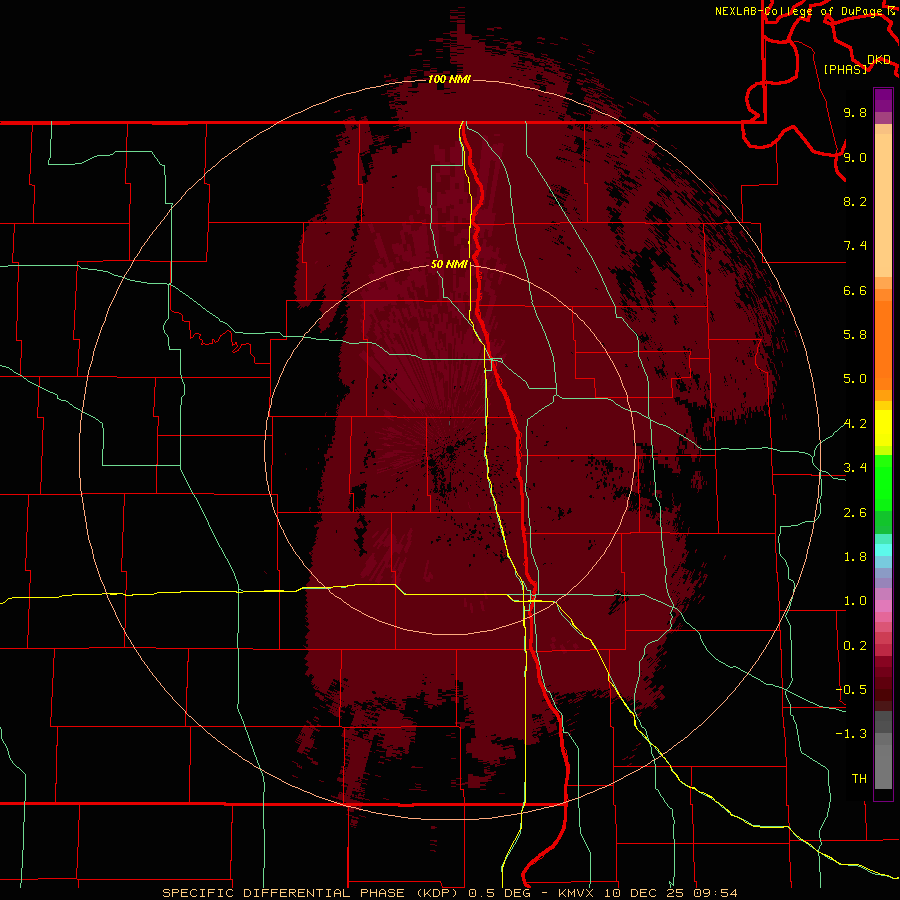This screenshot has height=900, width=900.
Task: Click the DKD product label
Action: 879,60
